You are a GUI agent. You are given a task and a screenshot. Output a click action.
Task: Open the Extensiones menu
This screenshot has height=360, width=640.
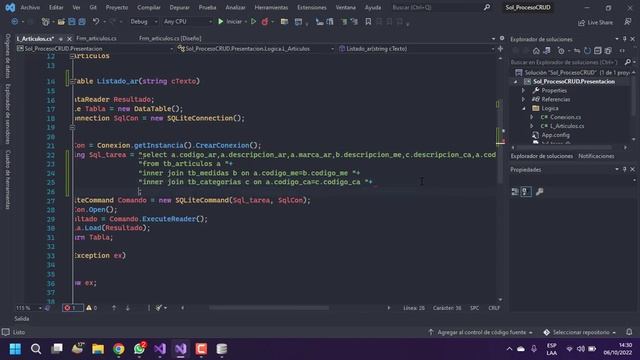point(312,7)
